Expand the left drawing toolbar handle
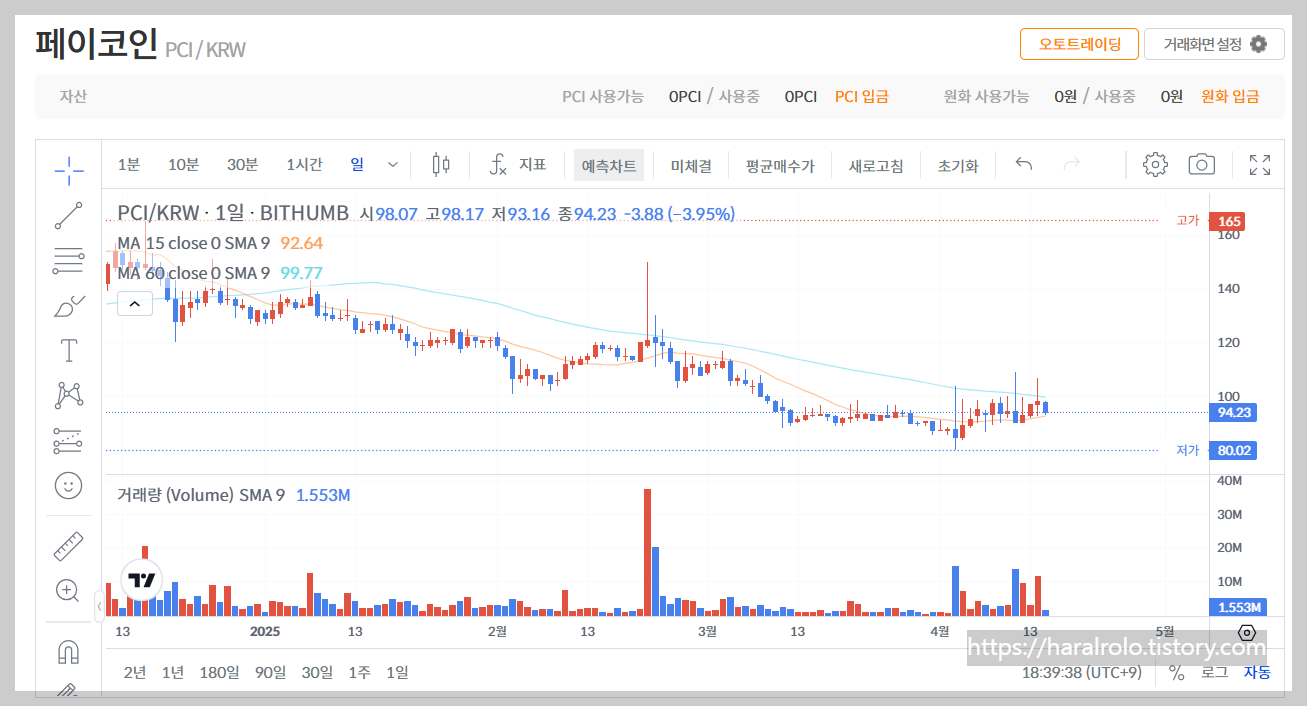 100,606
